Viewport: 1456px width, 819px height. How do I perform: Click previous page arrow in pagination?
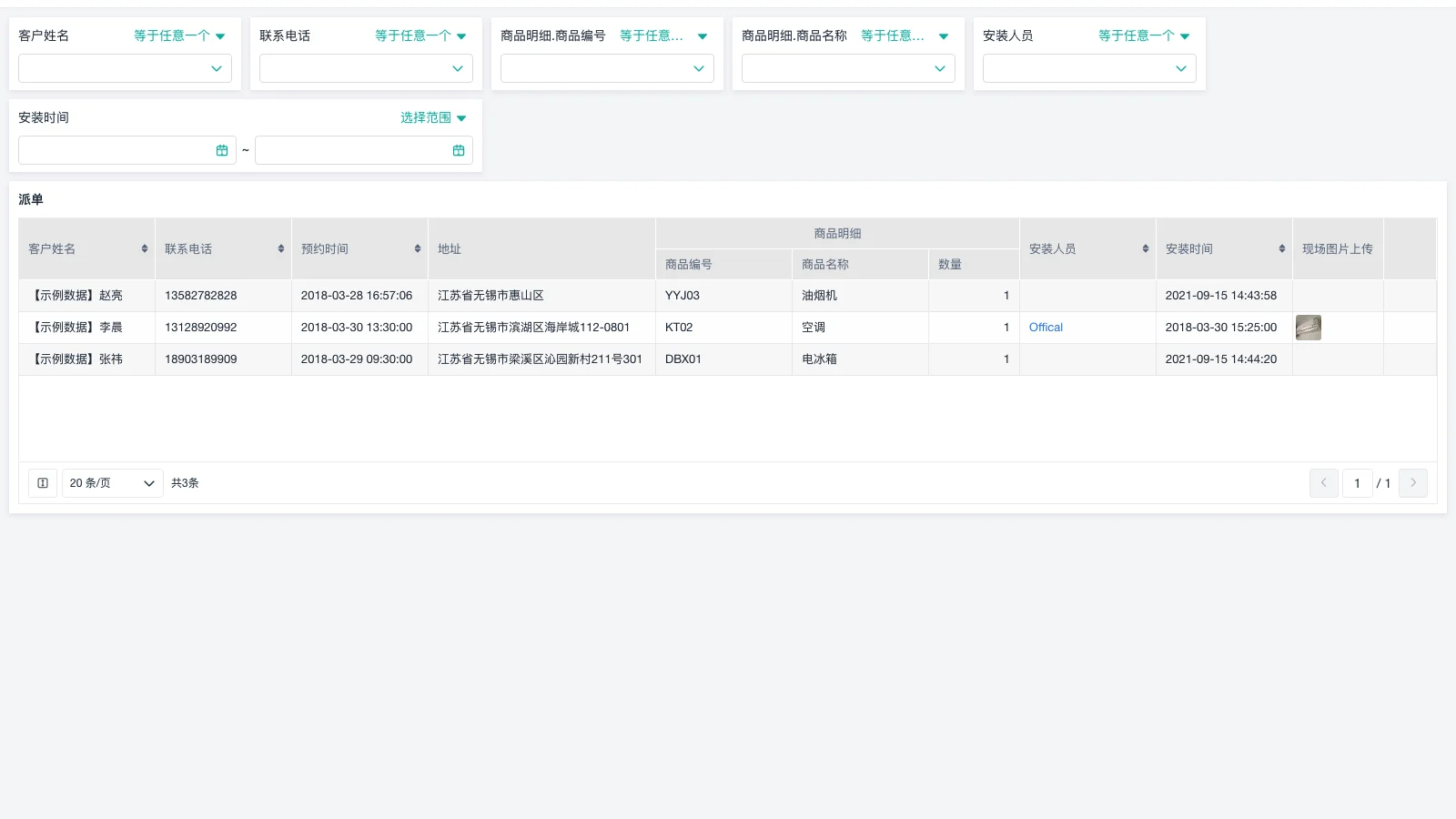(1323, 483)
